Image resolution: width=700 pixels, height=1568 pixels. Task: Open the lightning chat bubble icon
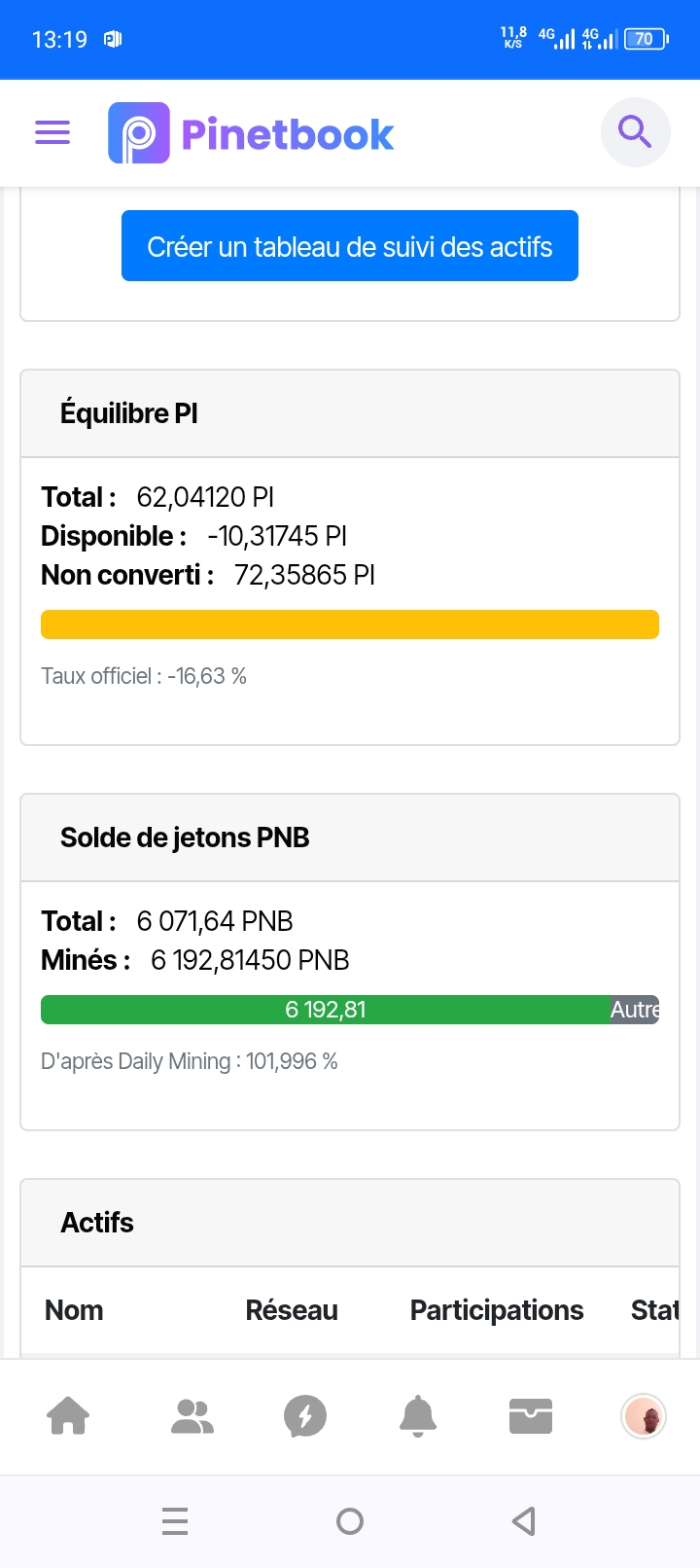pos(305,1416)
